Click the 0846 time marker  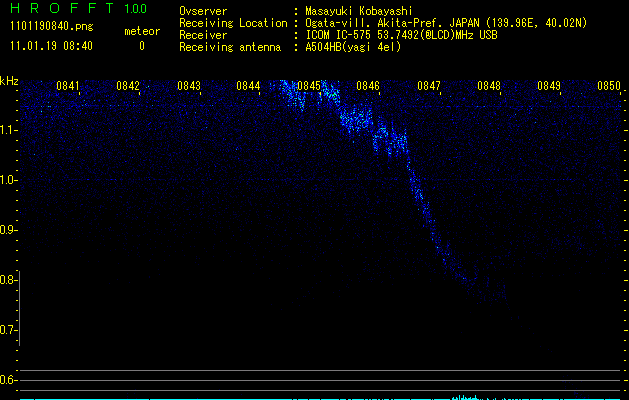(x=368, y=86)
